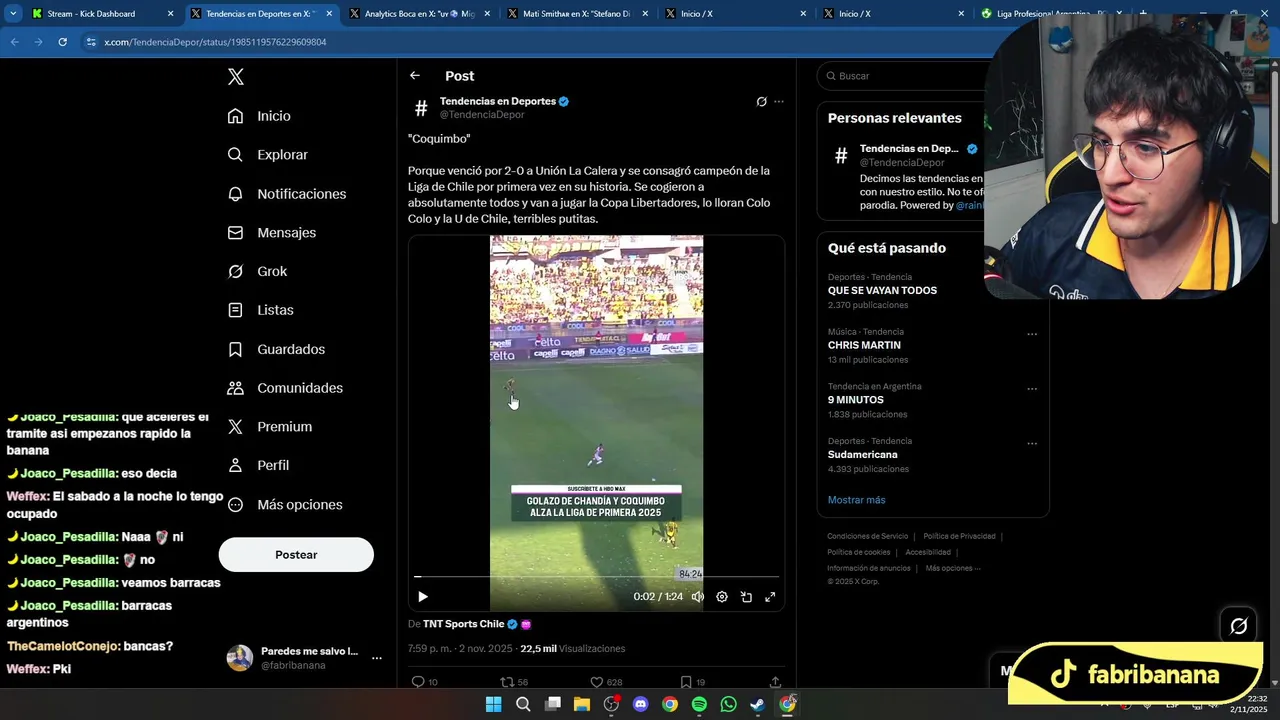Open WhatsApp from the taskbar
This screenshot has height=720, width=1280.
tap(728, 704)
